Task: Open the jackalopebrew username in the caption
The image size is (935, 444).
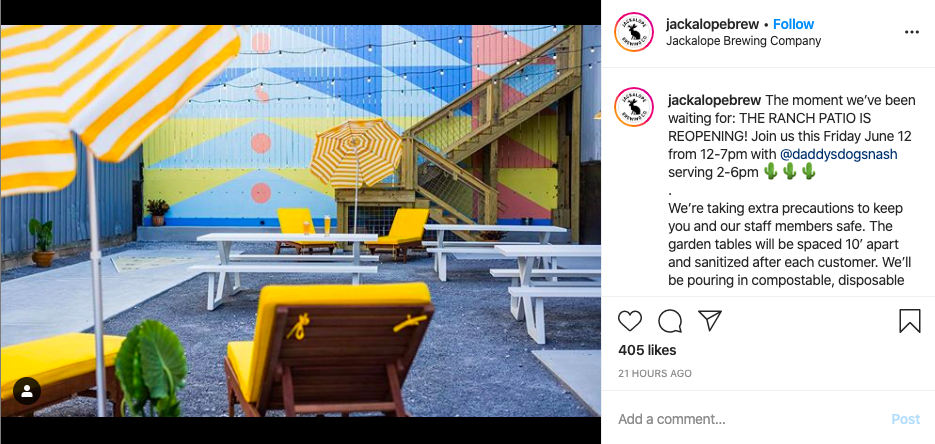Action: pos(714,100)
